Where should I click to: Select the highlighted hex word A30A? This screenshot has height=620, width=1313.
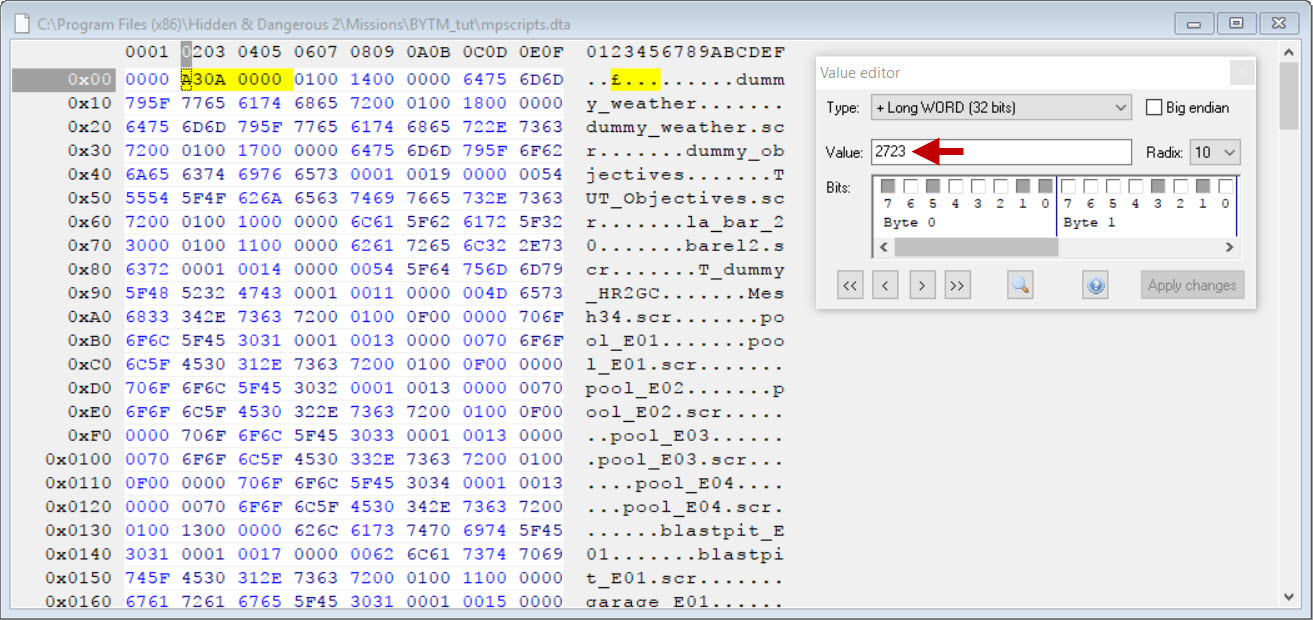click(203, 80)
